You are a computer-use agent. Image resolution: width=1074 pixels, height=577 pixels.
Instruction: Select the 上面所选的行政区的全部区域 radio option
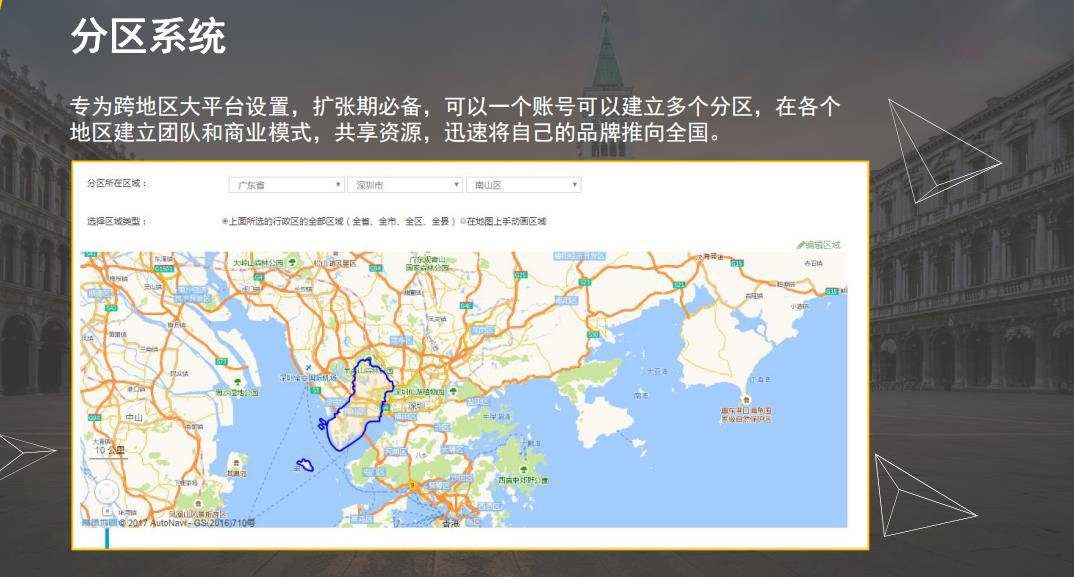[225, 221]
